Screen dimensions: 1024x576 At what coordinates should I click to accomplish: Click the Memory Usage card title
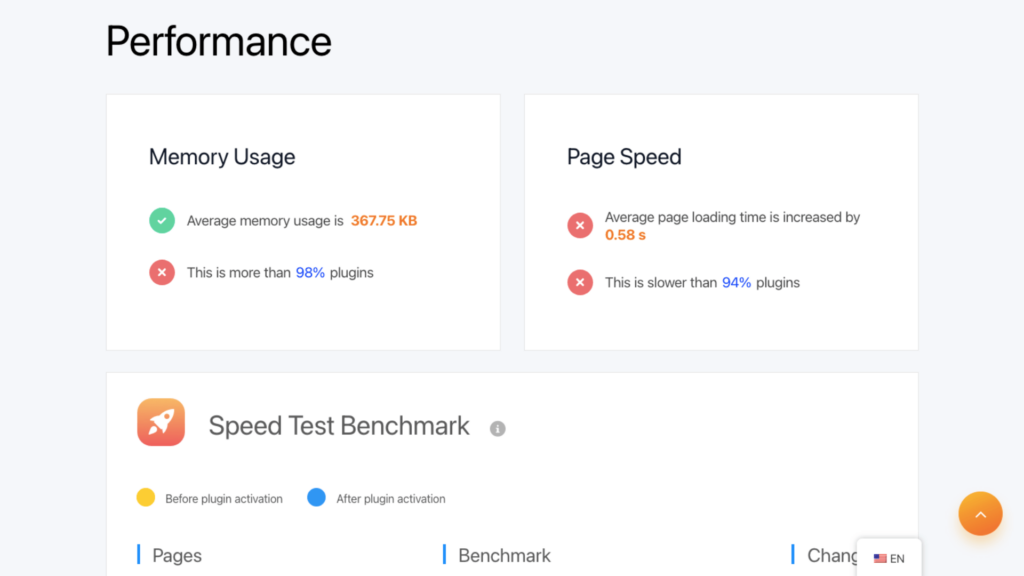222,157
